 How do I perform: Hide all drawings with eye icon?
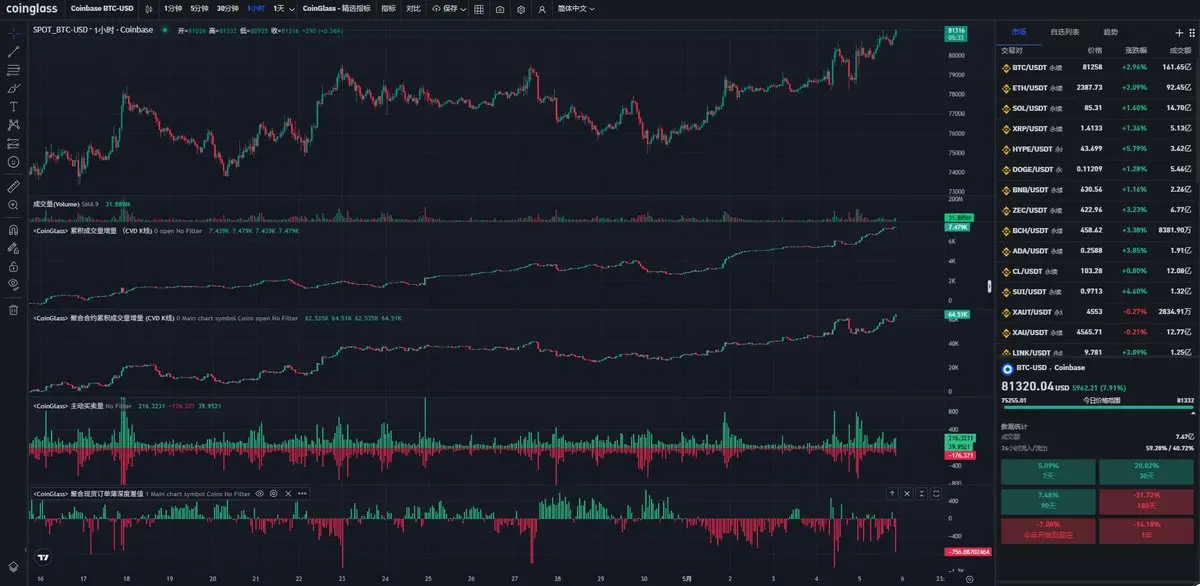click(14, 284)
